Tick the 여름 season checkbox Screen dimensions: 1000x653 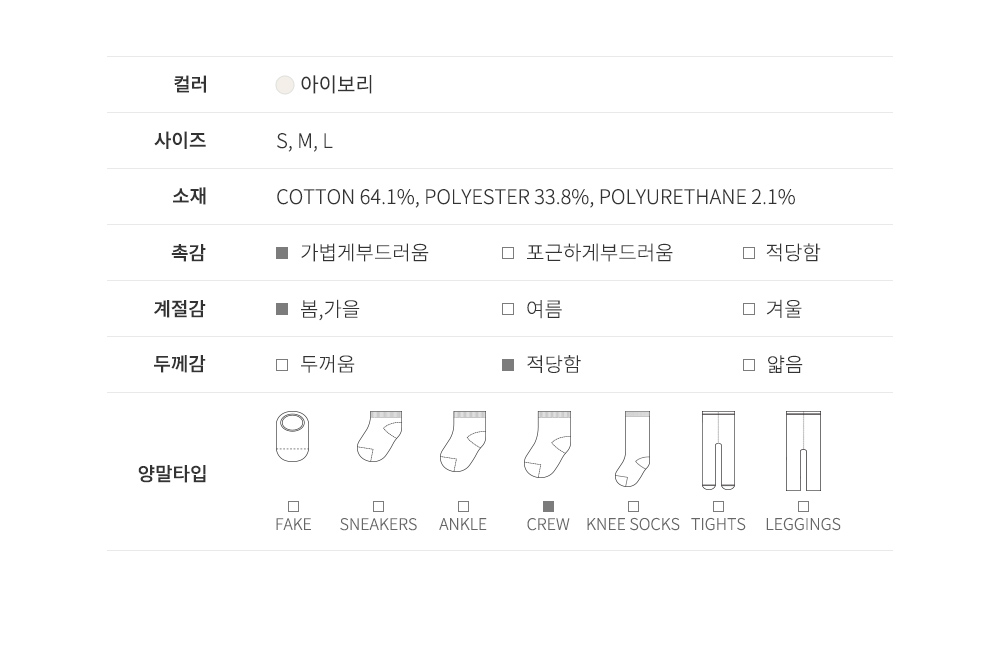[x=508, y=309]
